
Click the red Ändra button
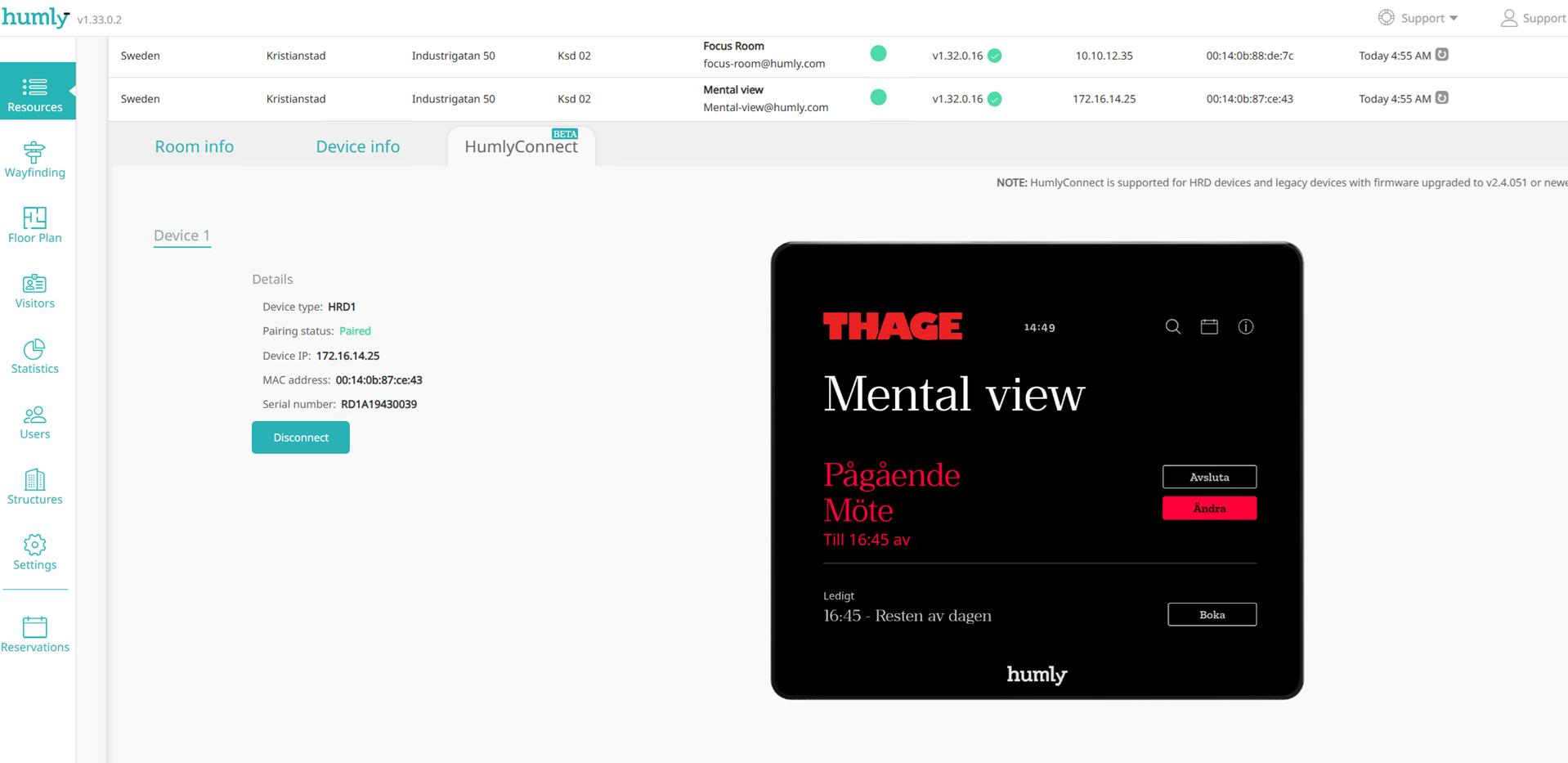pos(1209,508)
